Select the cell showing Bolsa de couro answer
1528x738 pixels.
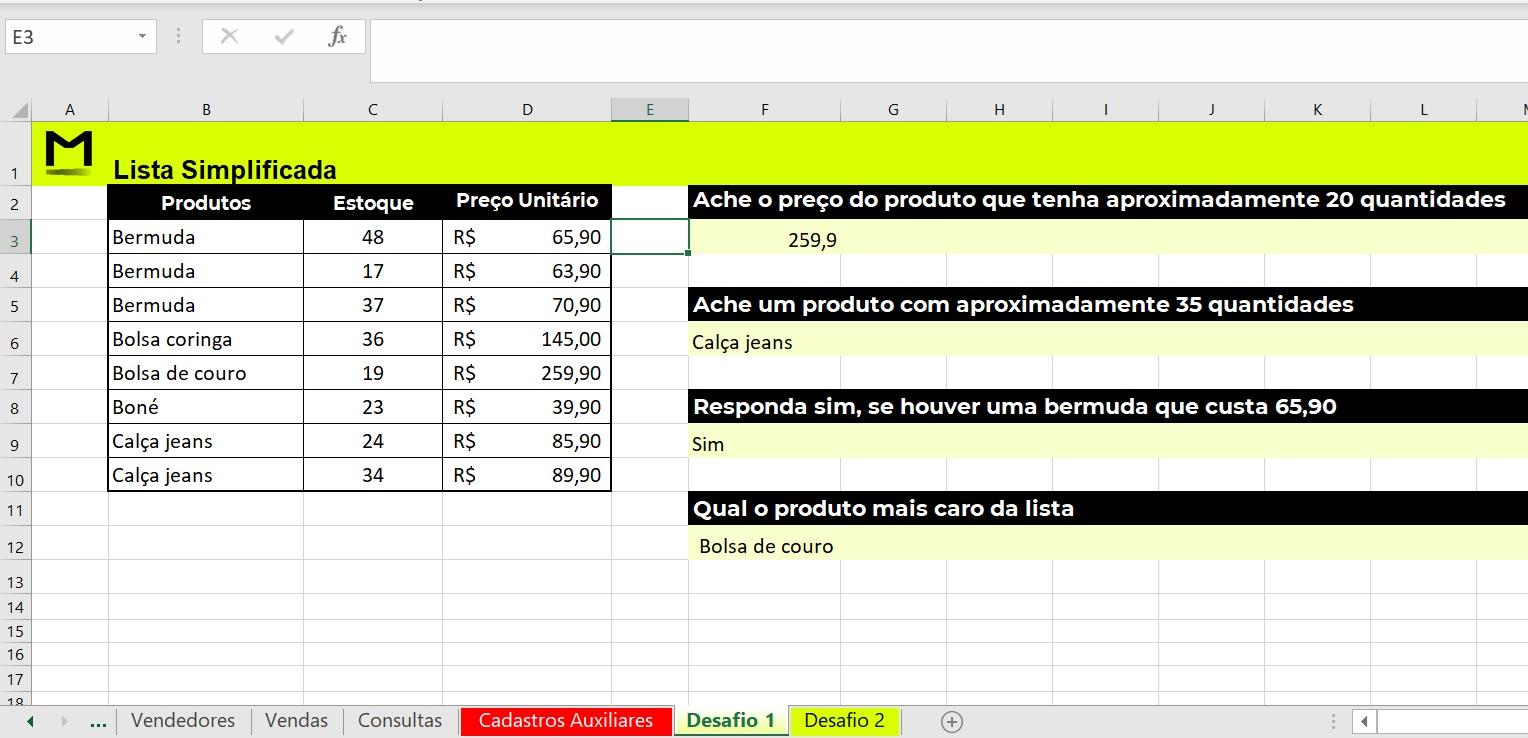tap(765, 546)
